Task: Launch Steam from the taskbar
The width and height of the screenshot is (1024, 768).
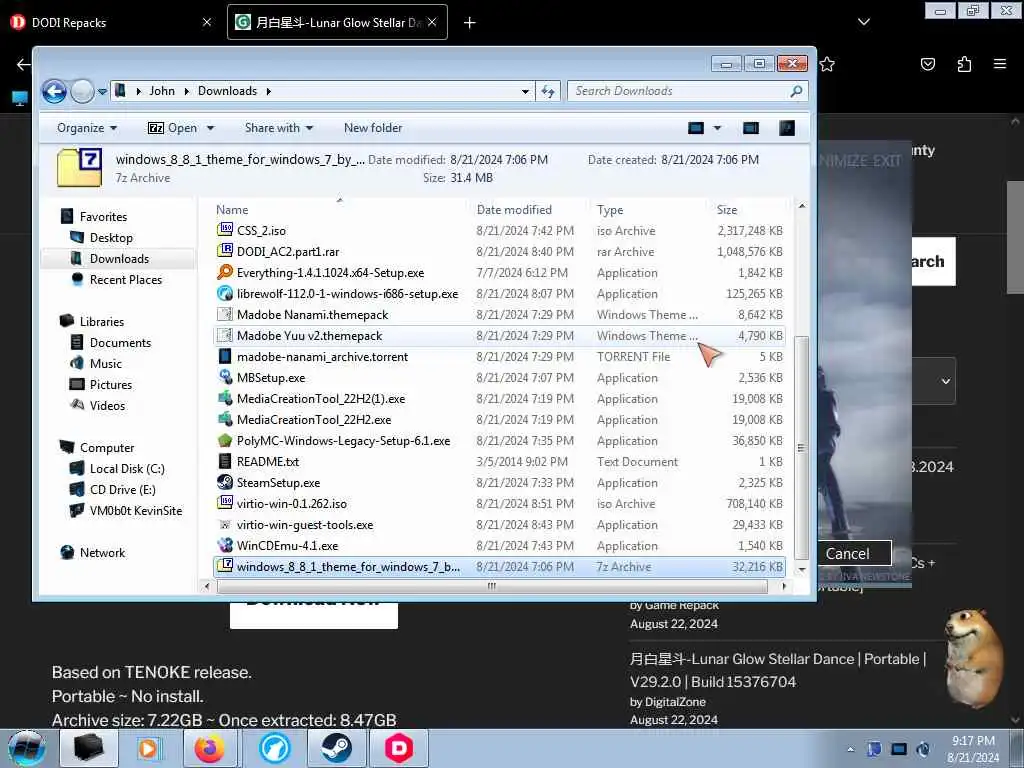Action: (336, 748)
